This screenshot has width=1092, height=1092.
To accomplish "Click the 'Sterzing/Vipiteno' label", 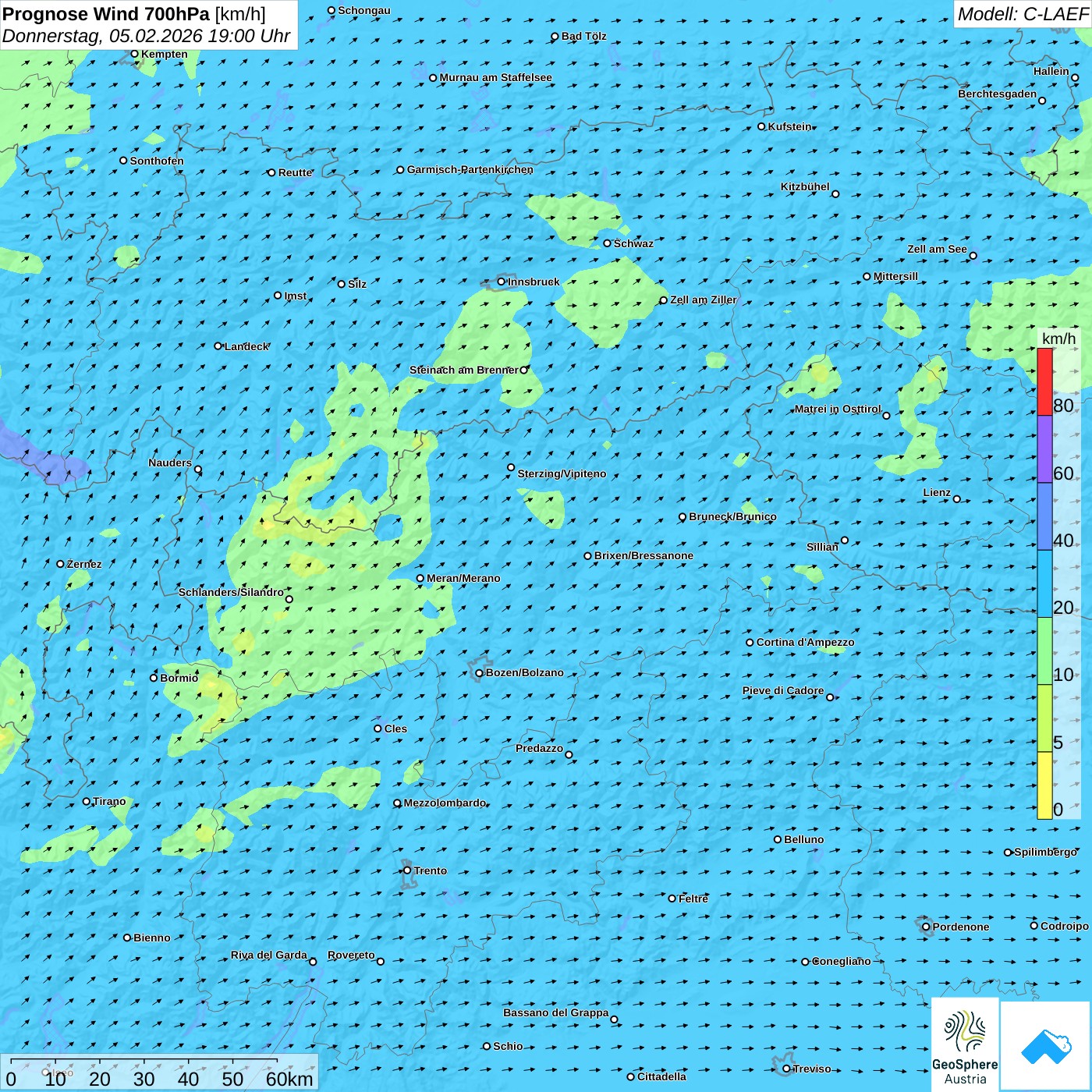I will (562, 473).
